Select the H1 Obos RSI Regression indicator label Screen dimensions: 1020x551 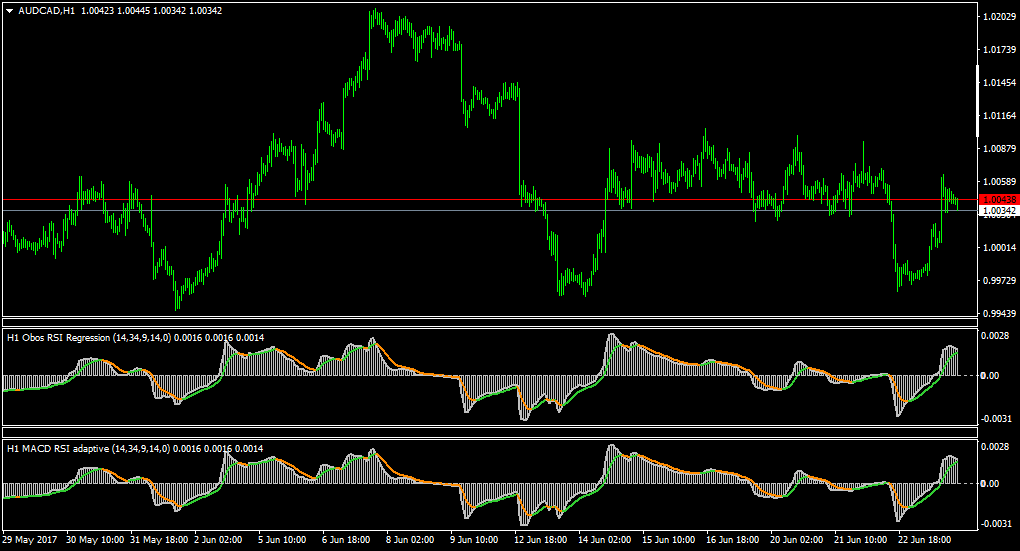(x=135, y=338)
